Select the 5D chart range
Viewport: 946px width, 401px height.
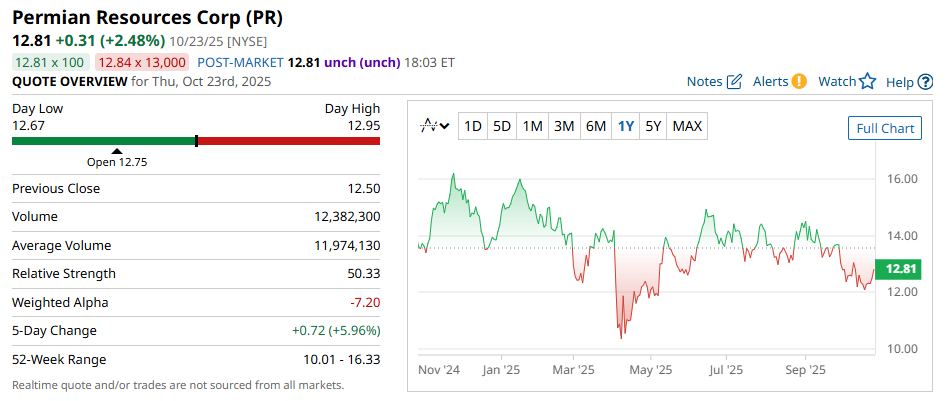click(502, 126)
